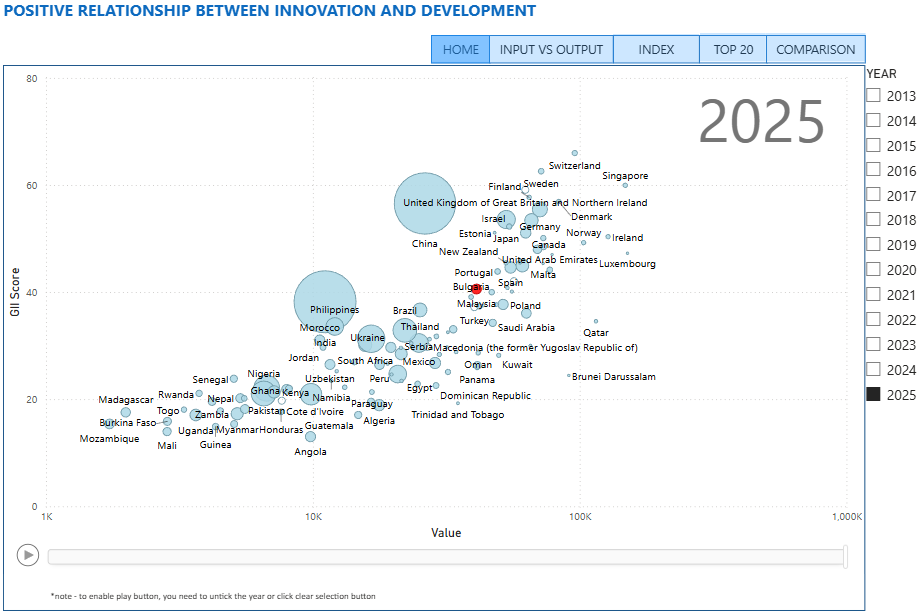Screen dimensions: 921x612
Task: Click the Singapore data point
Action: tap(625, 185)
